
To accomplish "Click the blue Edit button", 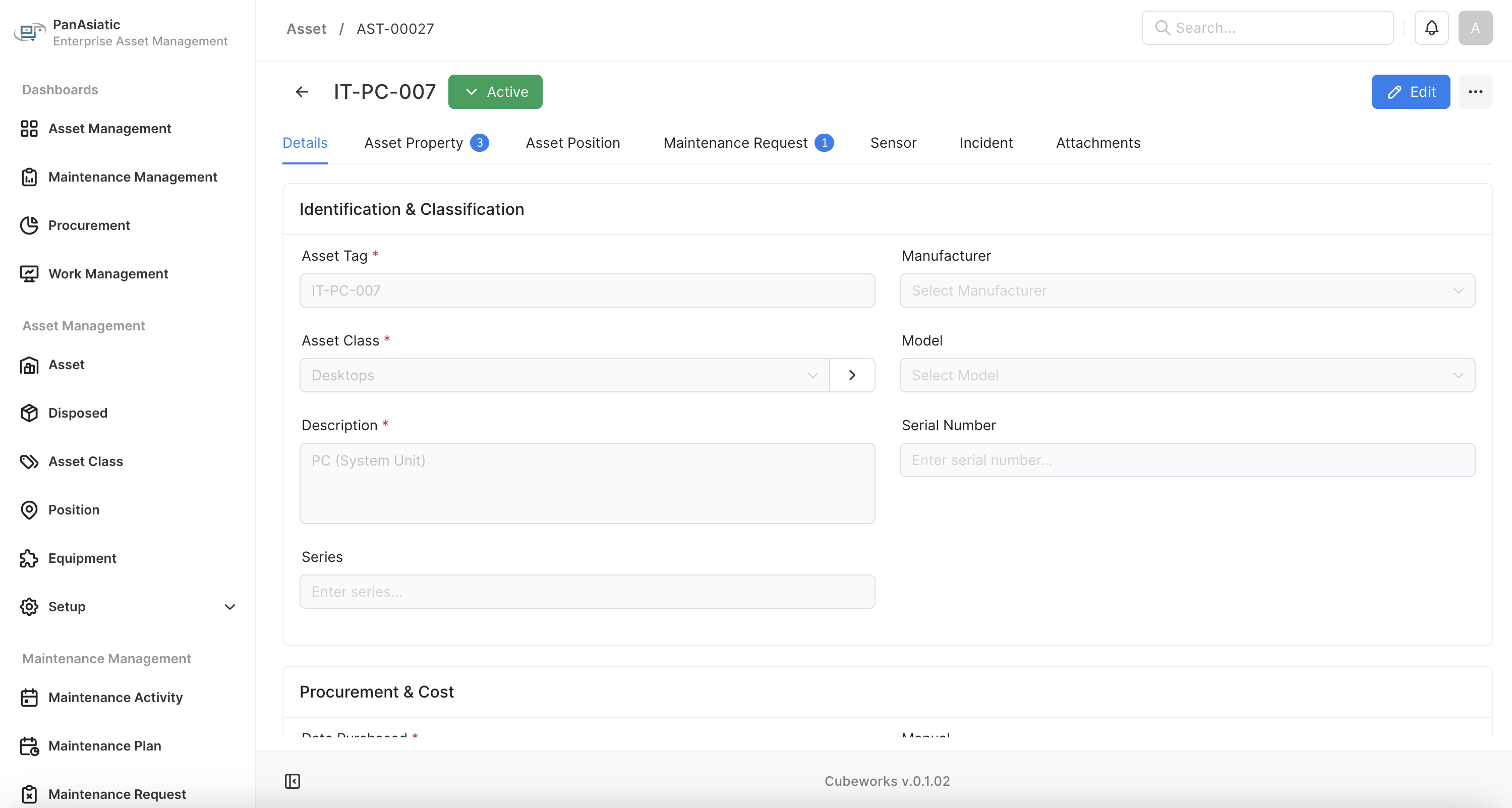I will (x=1410, y=91).
